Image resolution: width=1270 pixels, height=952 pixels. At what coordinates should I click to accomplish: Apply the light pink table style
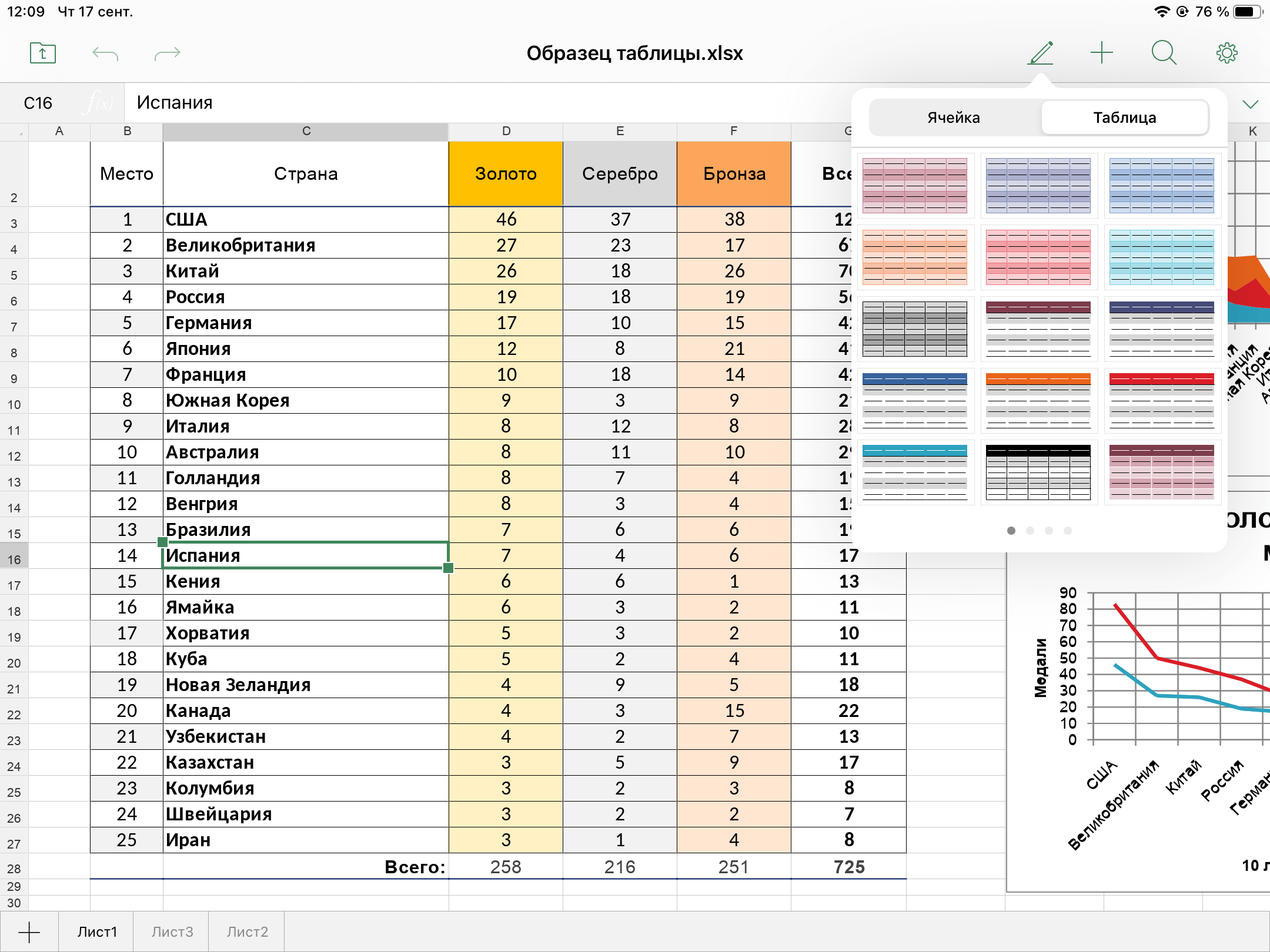[x=915, y=186]
